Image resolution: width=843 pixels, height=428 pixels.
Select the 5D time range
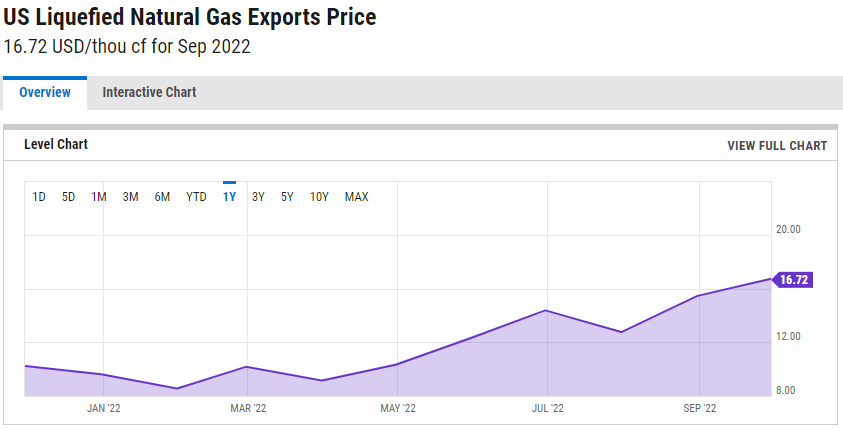[68, 197]
